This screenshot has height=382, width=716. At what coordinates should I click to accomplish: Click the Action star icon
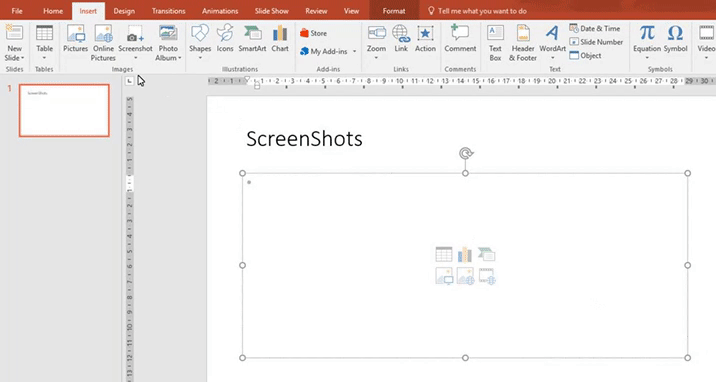425,33
